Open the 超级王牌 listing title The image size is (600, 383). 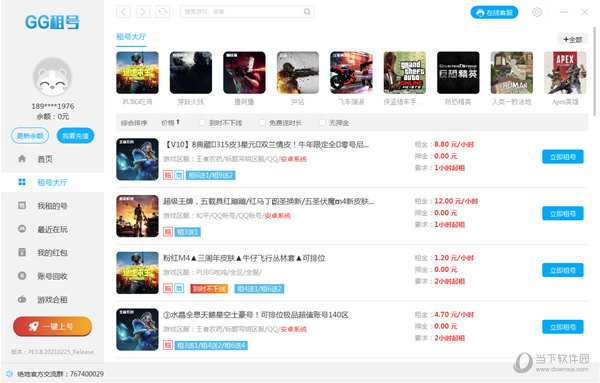(x=269, y=201)
